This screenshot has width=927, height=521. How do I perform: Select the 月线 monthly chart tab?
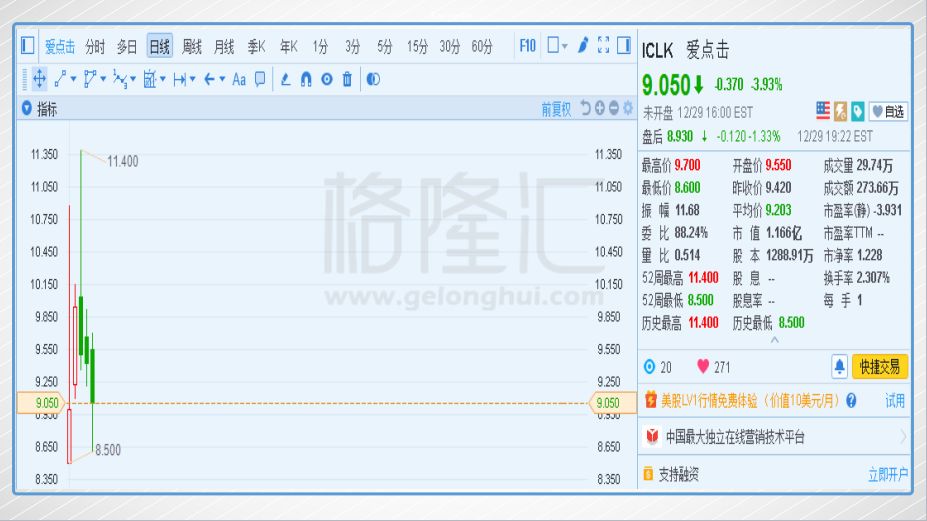click(224, 47)
